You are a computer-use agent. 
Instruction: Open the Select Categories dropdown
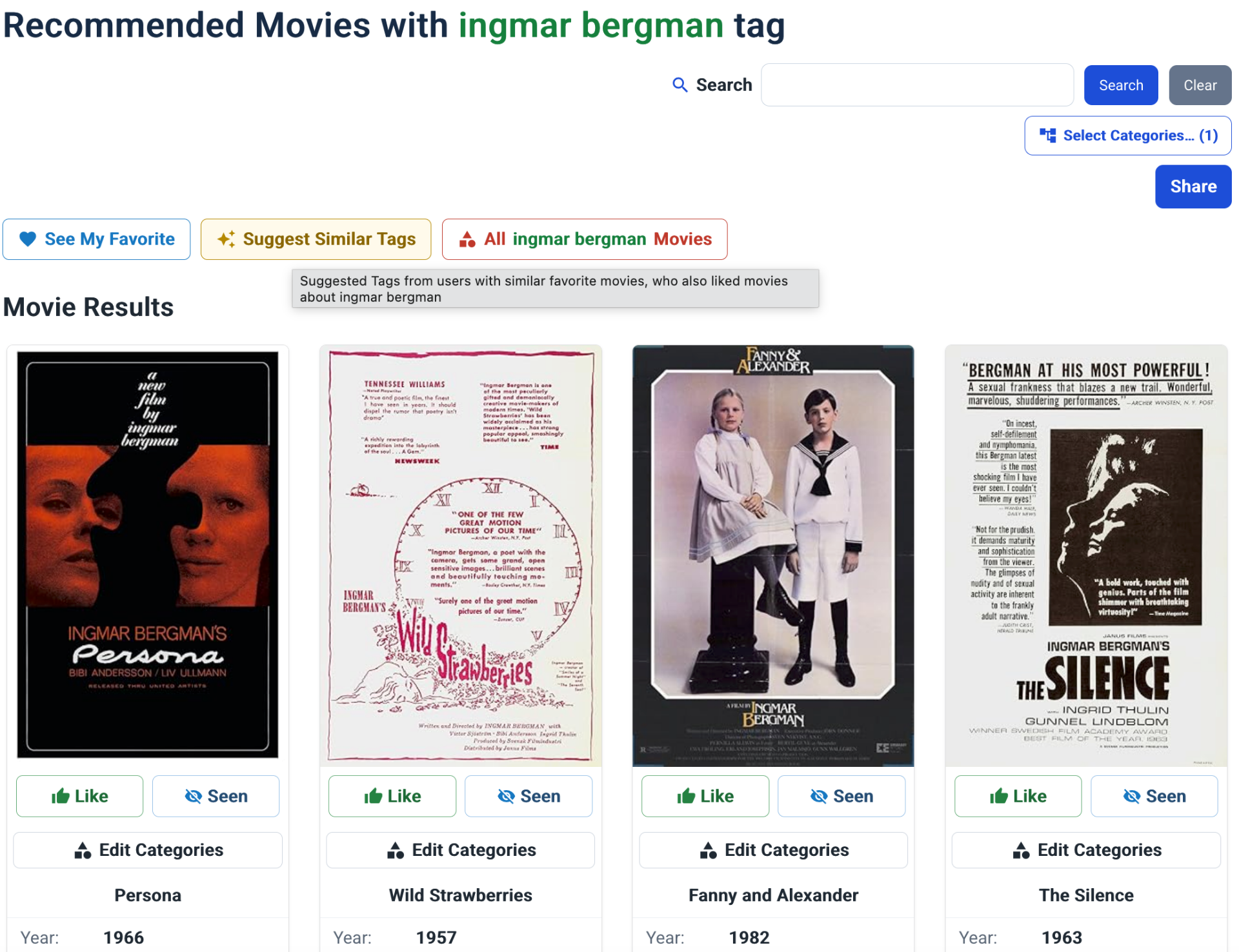coord(1127,135)
